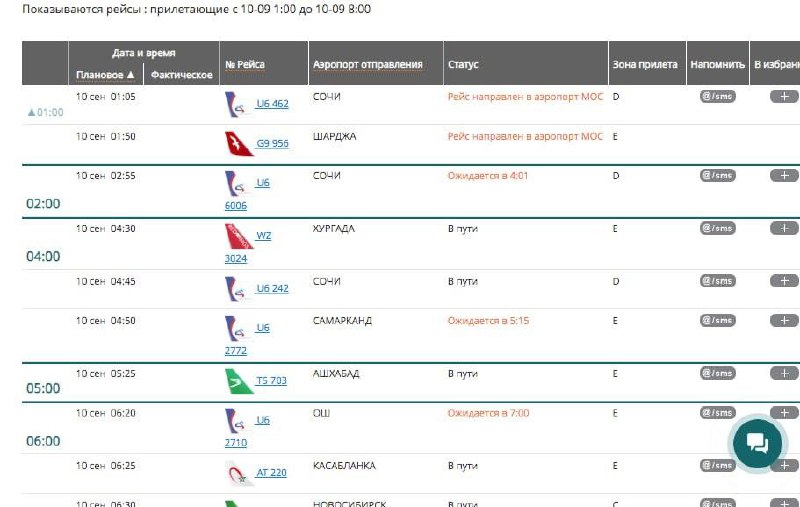This screenshot has height=507, width=800.
Task: Click the SMS reminder icon for AT 220 Casablanca
Action: click(x=717, y=465)
